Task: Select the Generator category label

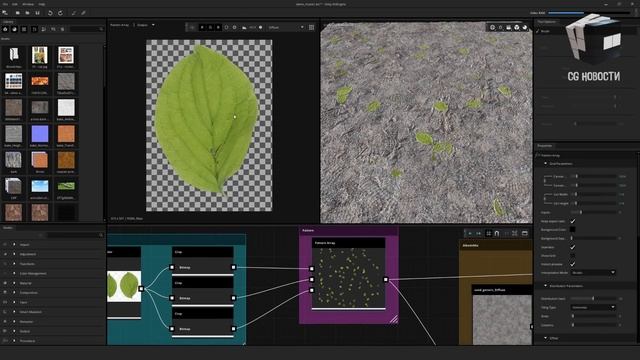Action: (27, 322)
